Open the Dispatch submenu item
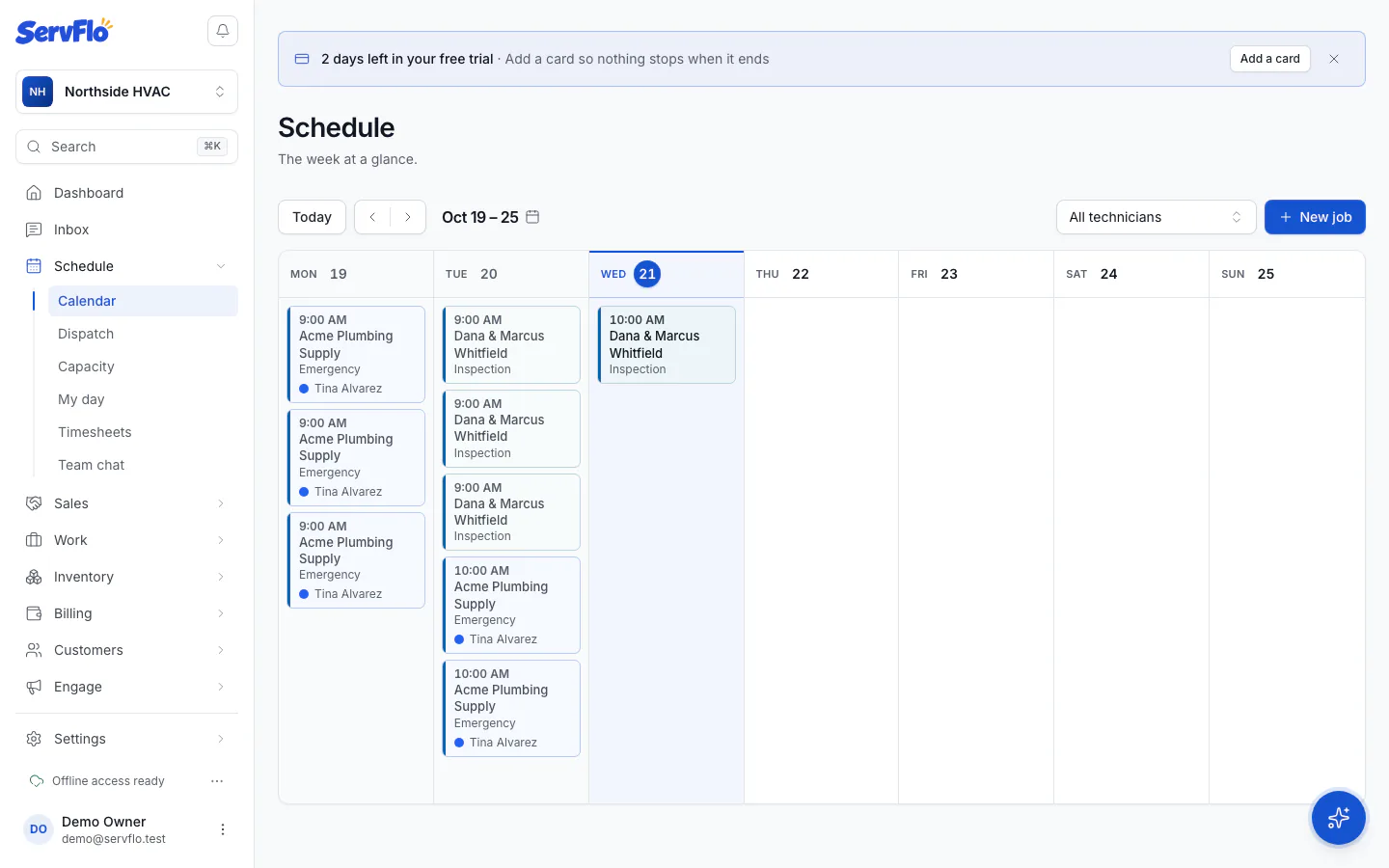Viewport: 1389px width, 868px height. pyautogui.click(x=143, y=334)
